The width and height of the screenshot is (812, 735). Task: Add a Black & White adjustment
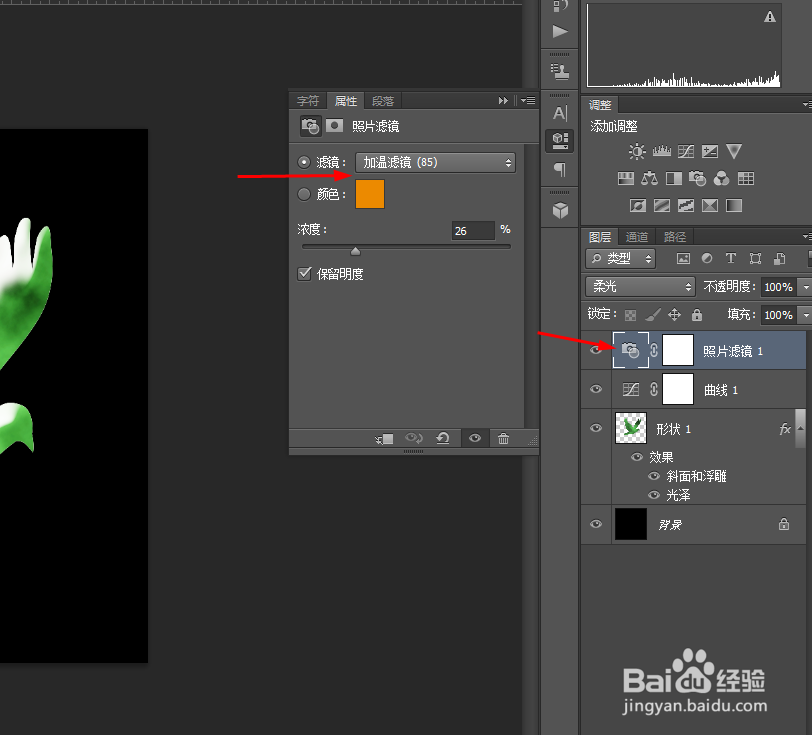click(x=674, y=179)
